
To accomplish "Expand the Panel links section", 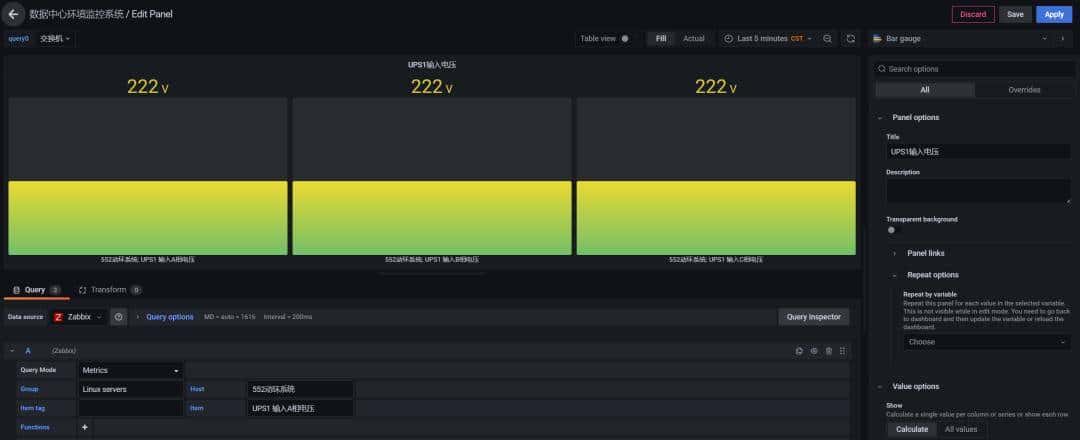I will click(x=926, y=253).
